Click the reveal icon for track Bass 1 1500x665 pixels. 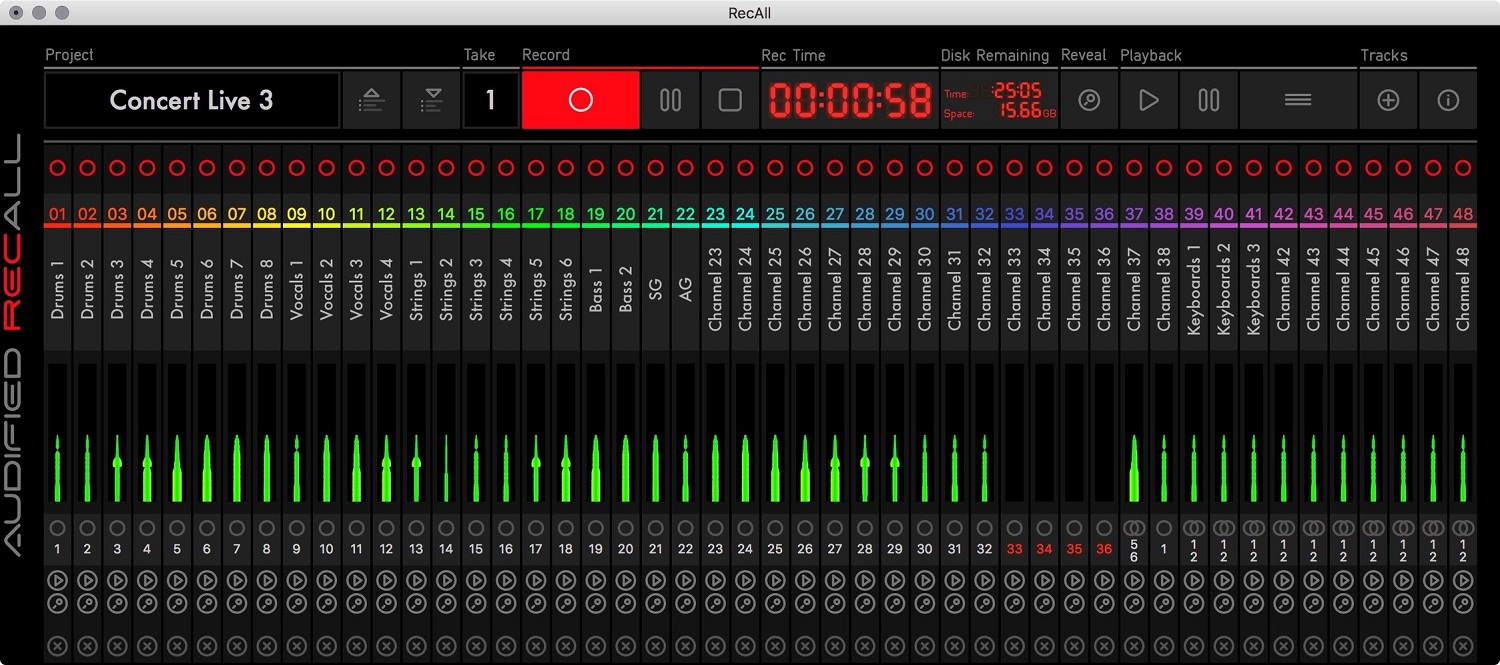coord(596,603)
